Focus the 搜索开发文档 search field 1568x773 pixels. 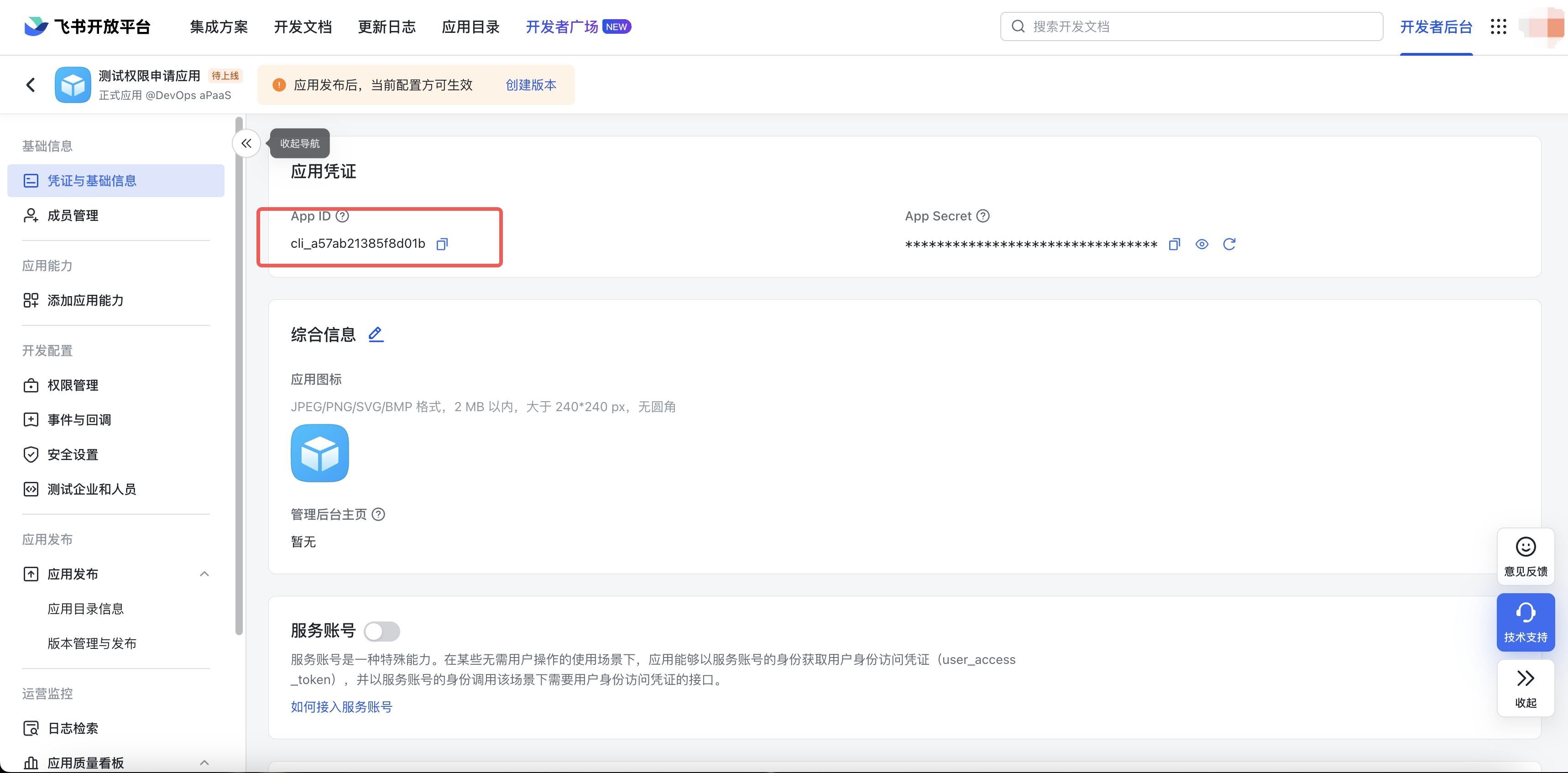click(x=1191, y=26)
